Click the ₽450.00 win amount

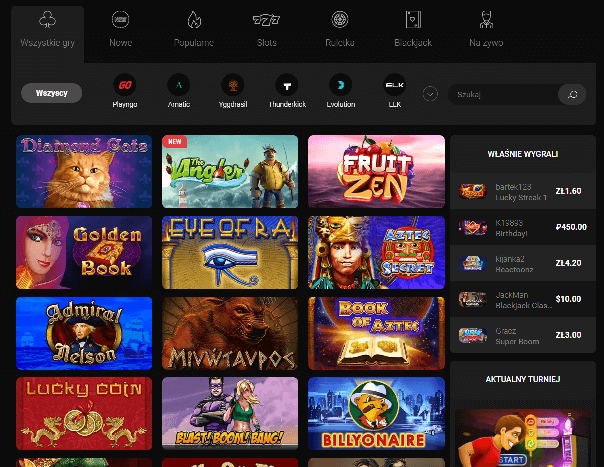571,227
